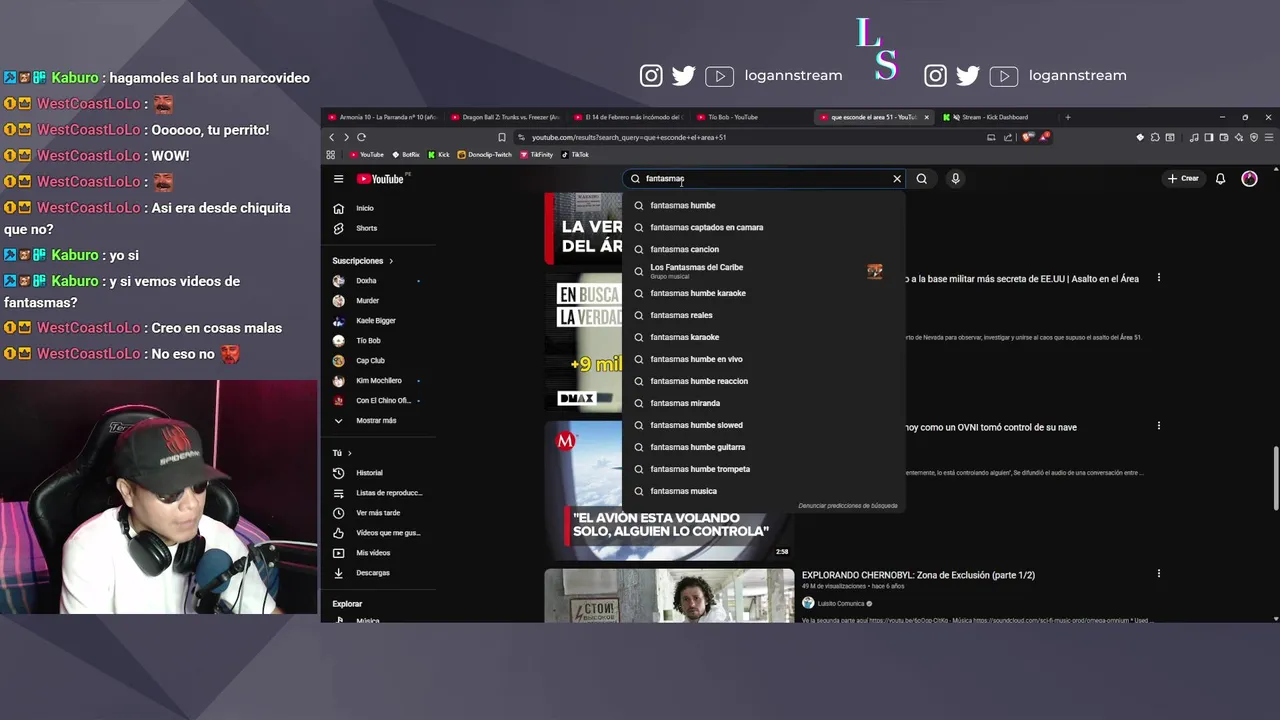Open the YouTube hamburger guide menu
The image size is (1280, 720).
338,179
